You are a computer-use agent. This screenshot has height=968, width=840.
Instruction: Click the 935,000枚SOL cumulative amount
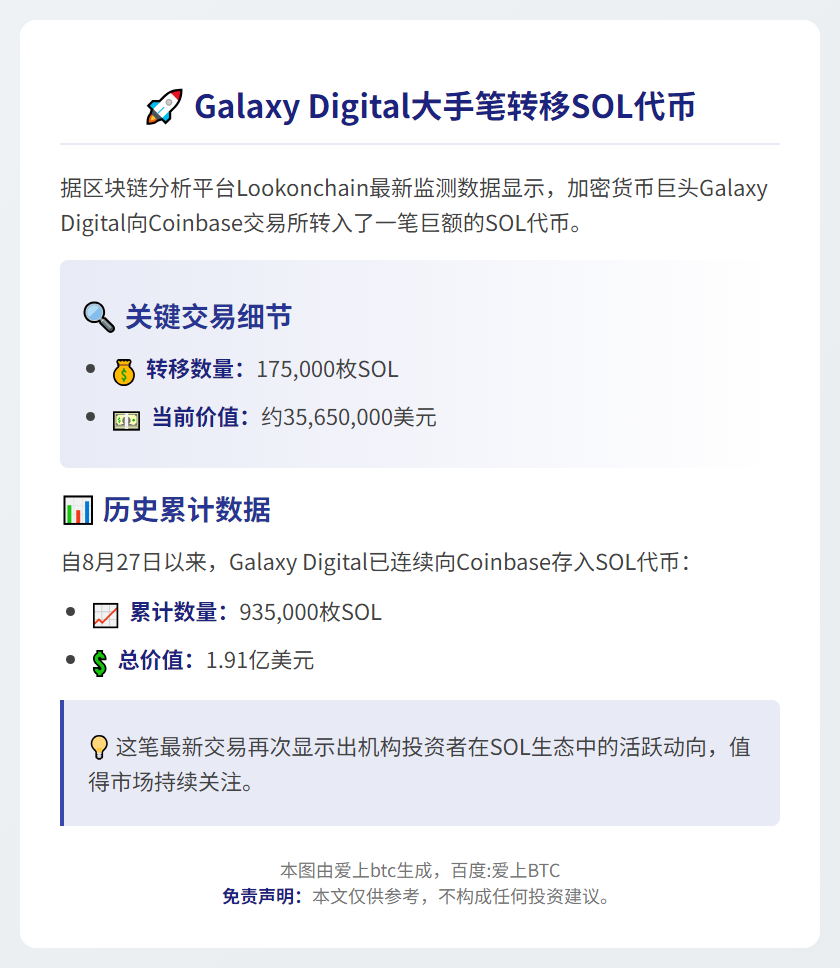click(x=310, y=613)
